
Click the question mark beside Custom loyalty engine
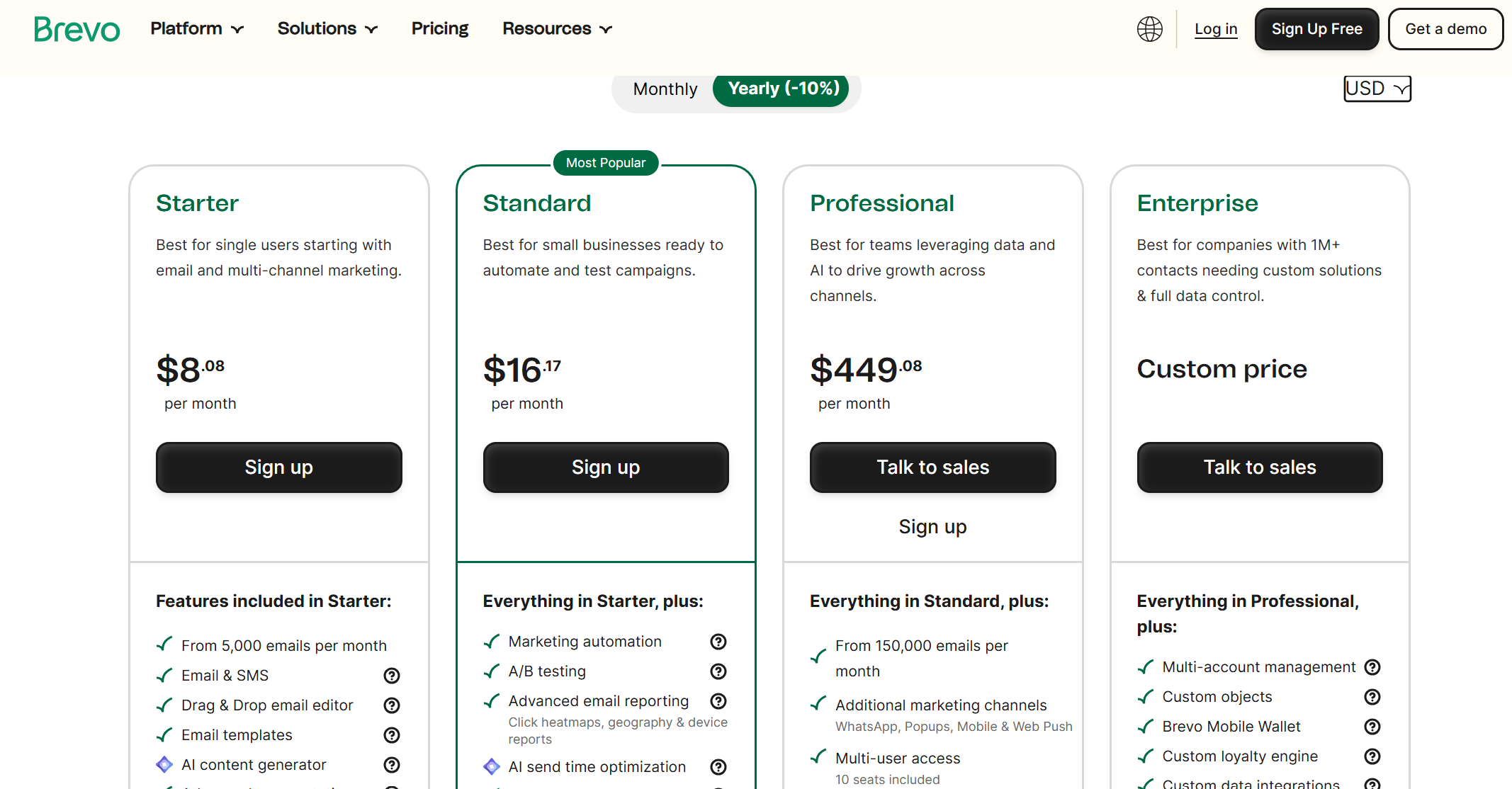tap(1372, 756)
